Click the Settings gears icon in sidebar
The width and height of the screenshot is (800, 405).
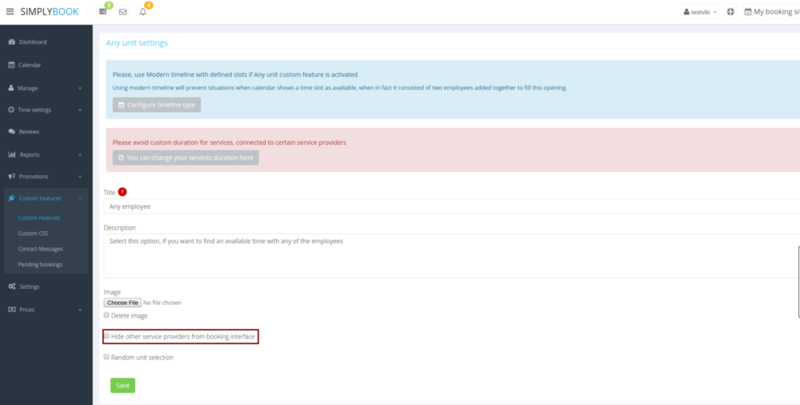11,287
